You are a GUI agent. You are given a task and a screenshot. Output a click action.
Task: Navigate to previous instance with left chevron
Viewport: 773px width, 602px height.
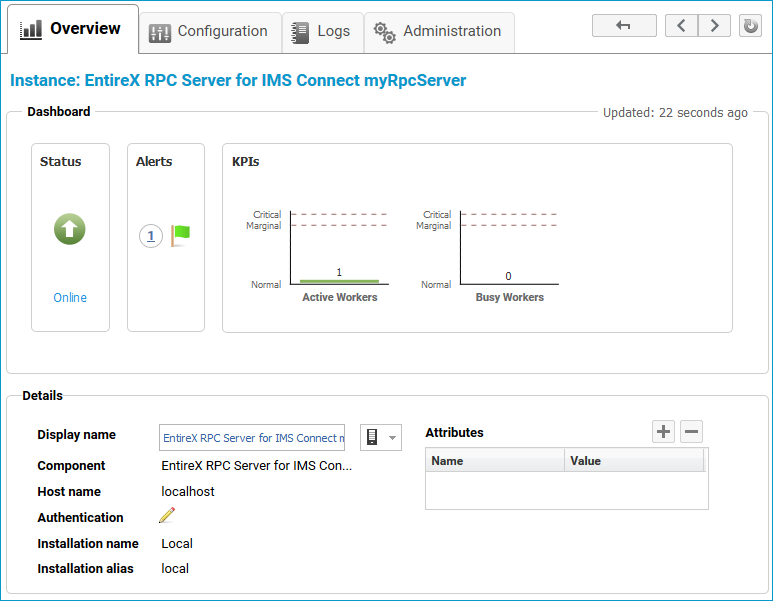681,26
